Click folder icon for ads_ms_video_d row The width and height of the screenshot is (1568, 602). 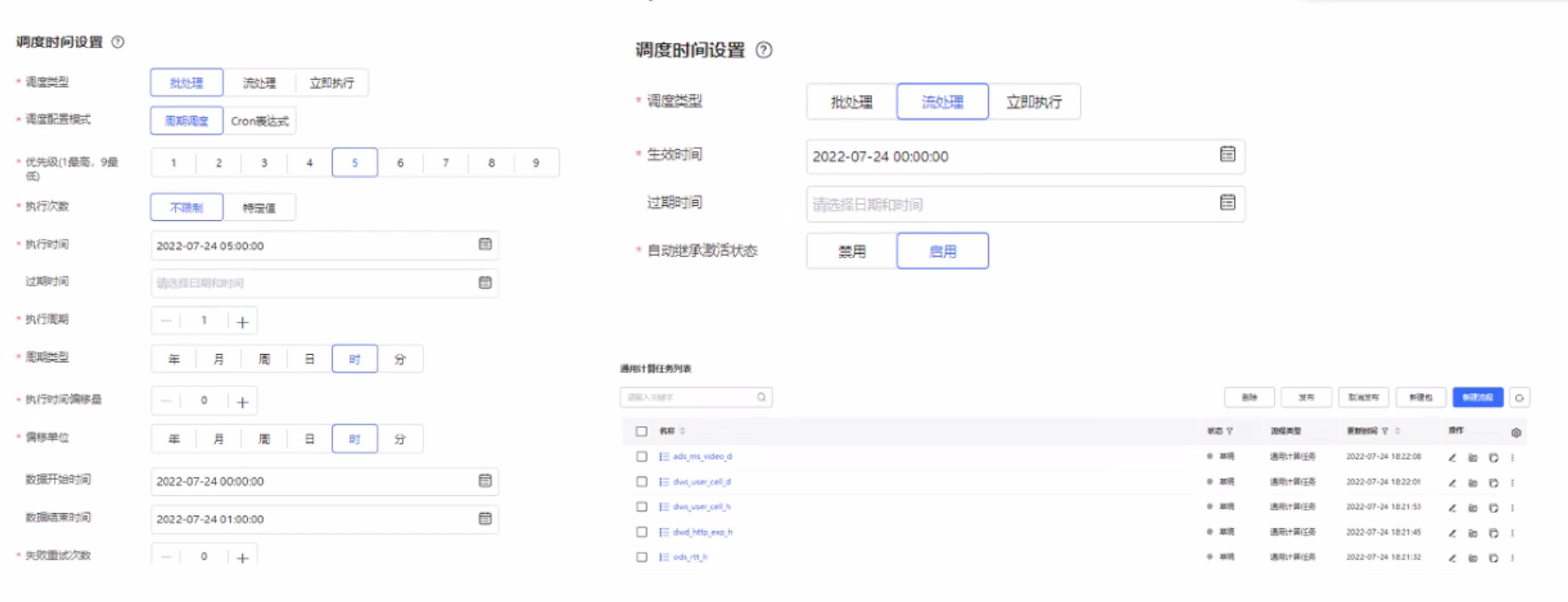1472,457
